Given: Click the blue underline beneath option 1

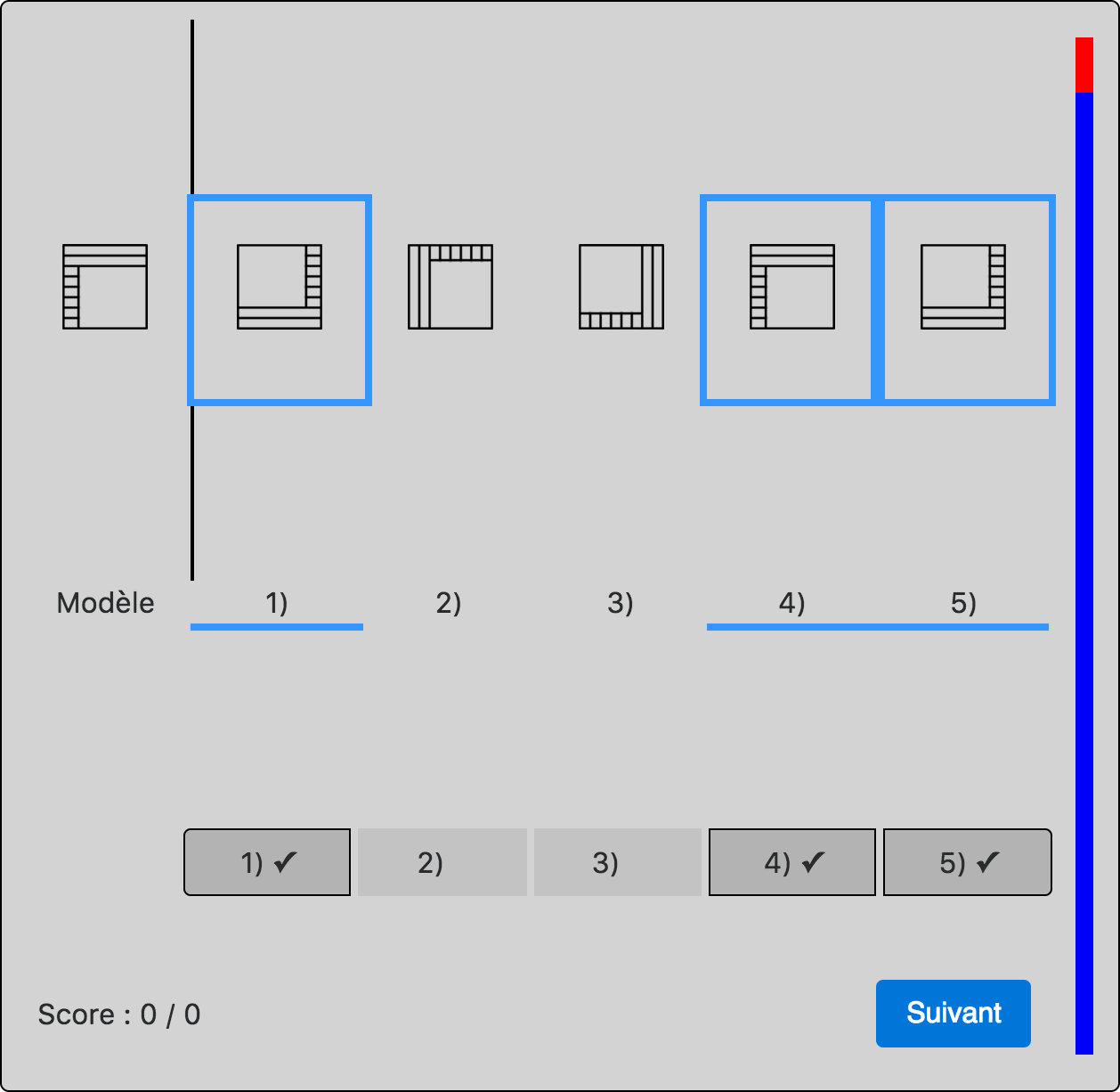Looking at the screenshot, I should click(276, 628).
